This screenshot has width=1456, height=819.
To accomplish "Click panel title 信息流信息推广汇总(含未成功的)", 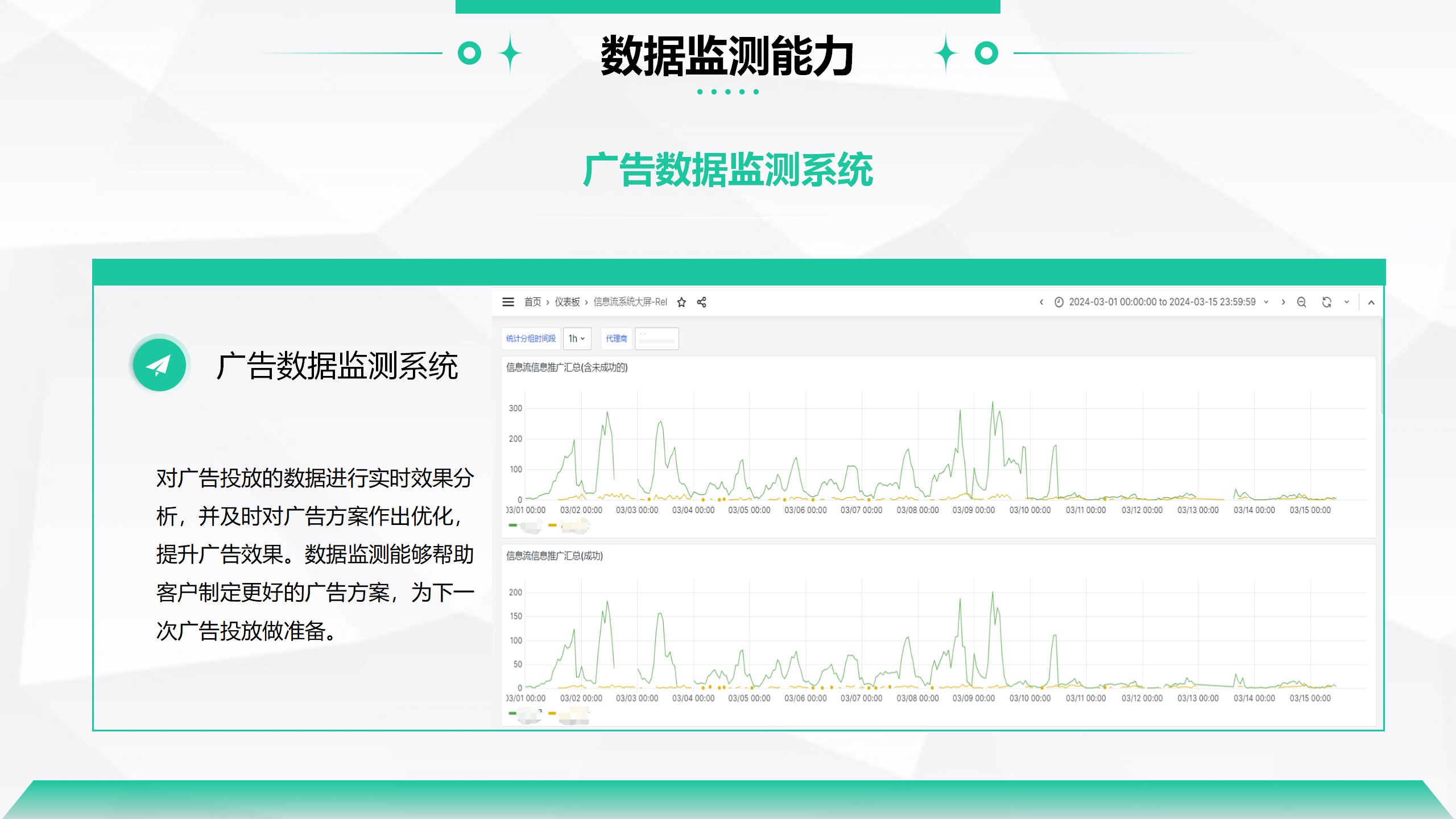I will pos(566,368).
